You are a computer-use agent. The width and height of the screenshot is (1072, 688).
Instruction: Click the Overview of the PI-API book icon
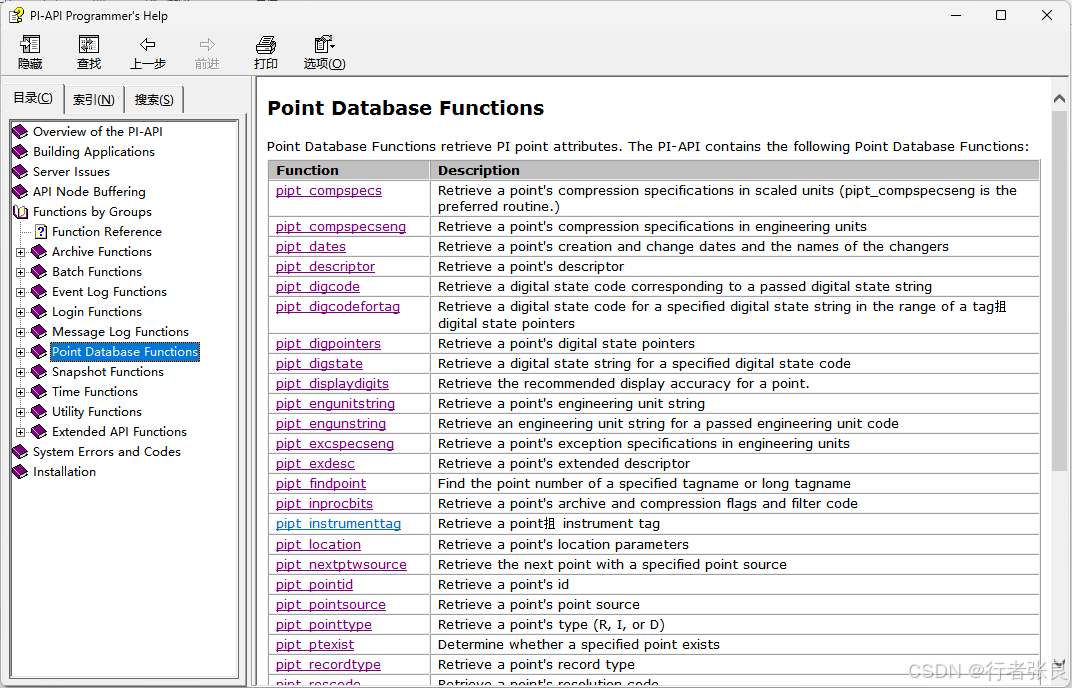pyautogui.click(x=21, y=131)
